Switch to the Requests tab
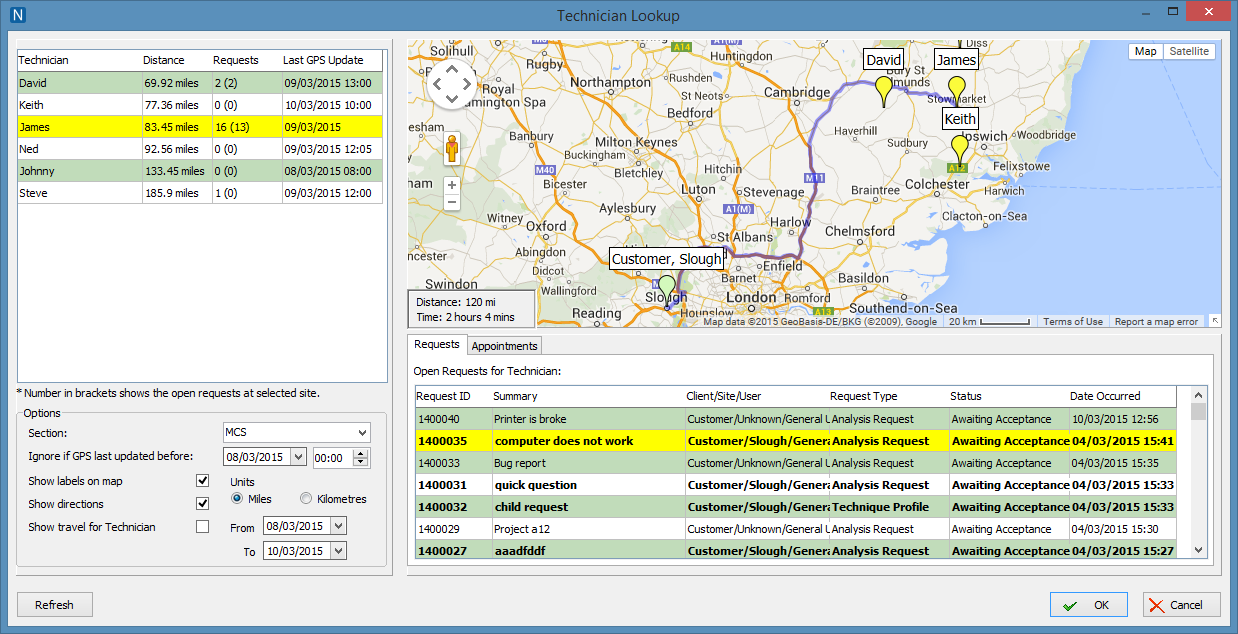This screenshot has width=1238, height=634. [x=437, y=344]
